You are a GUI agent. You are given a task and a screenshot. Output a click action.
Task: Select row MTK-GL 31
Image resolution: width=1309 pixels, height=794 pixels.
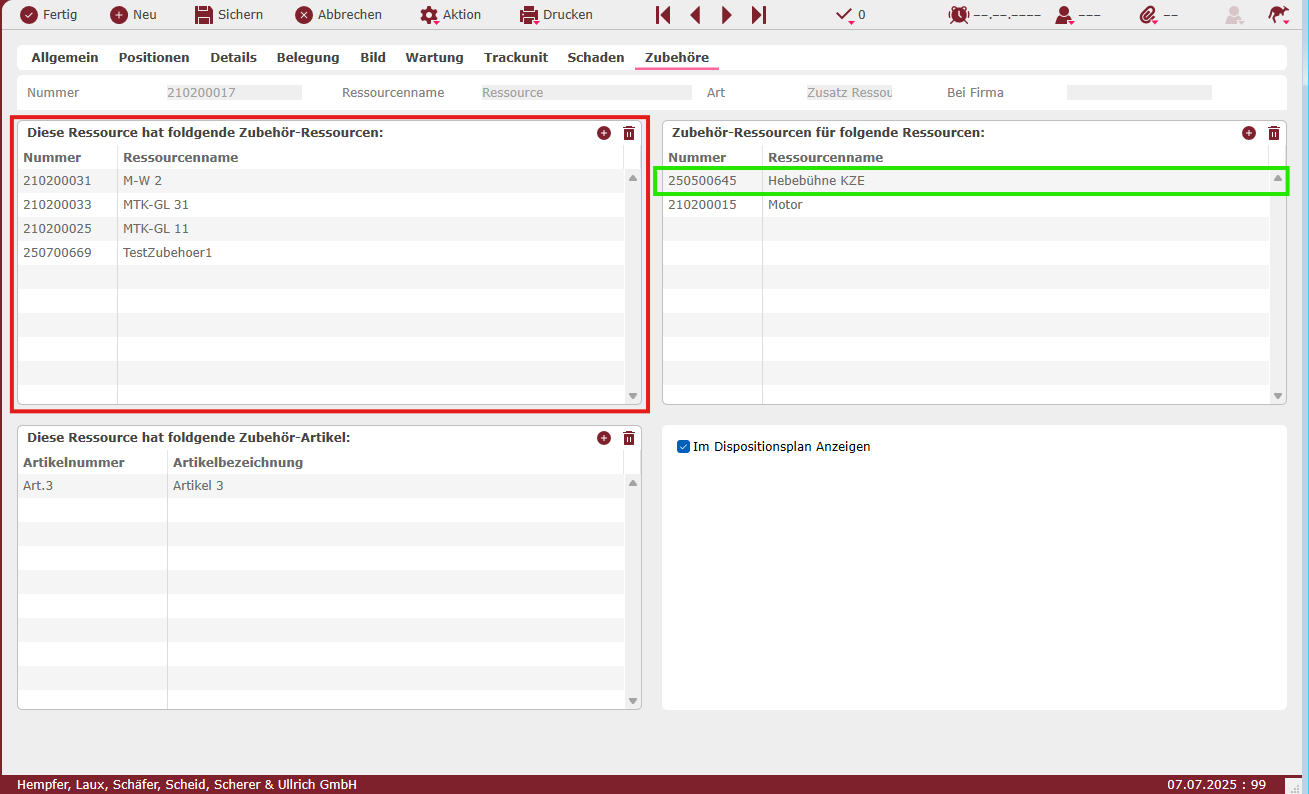321,205
